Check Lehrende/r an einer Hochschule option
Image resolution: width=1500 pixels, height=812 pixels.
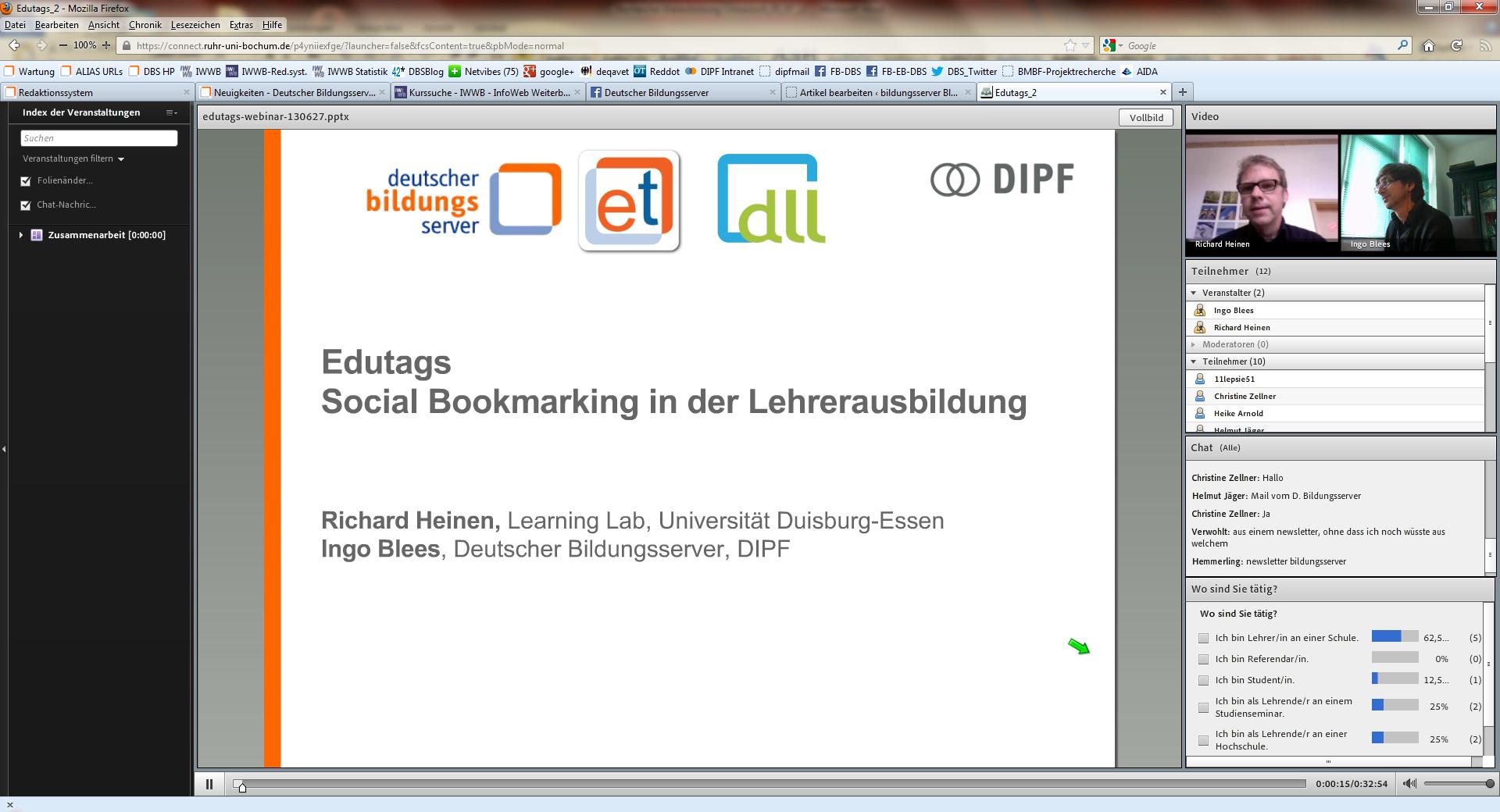click(x=1203, y=739)
